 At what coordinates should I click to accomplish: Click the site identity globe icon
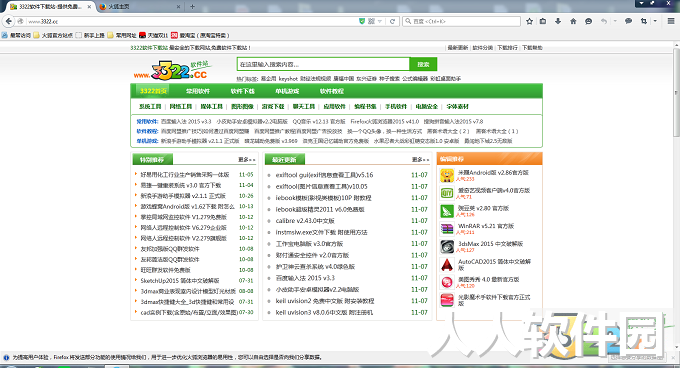[20, 21]
